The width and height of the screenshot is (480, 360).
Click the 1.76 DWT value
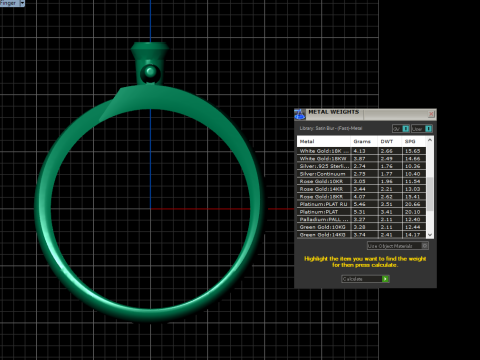tap(386, 166)
